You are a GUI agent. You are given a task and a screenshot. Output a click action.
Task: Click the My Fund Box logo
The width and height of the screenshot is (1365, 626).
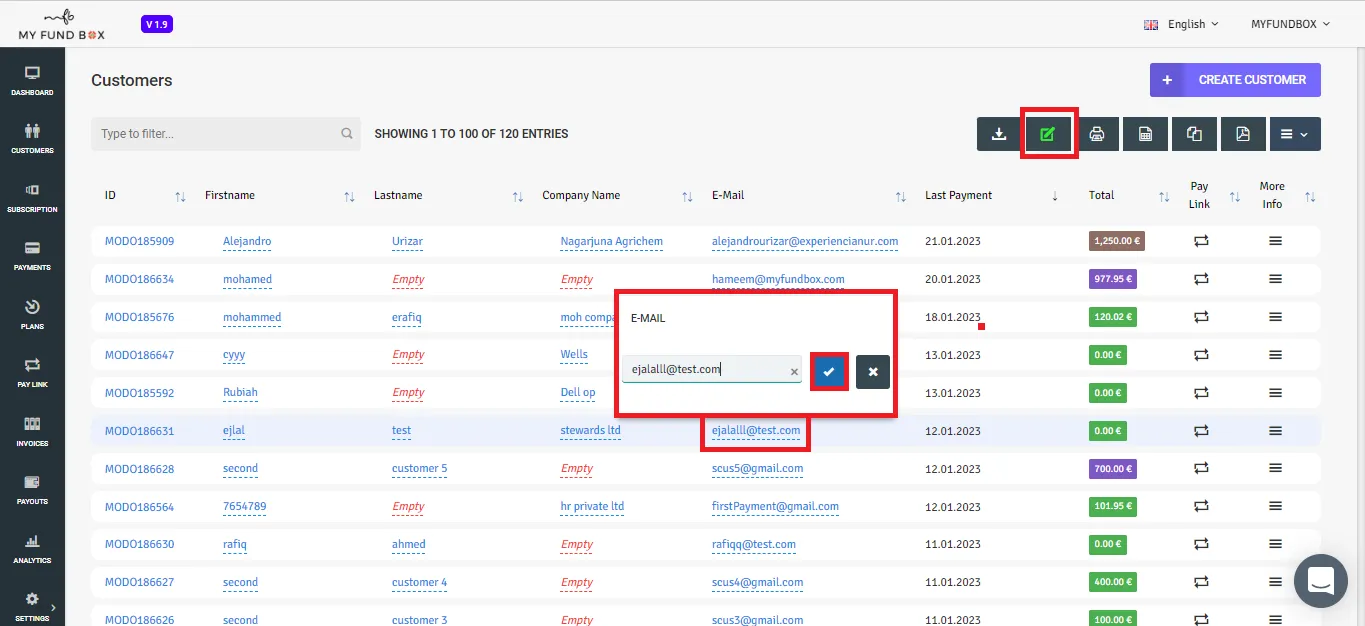(62, 24)
